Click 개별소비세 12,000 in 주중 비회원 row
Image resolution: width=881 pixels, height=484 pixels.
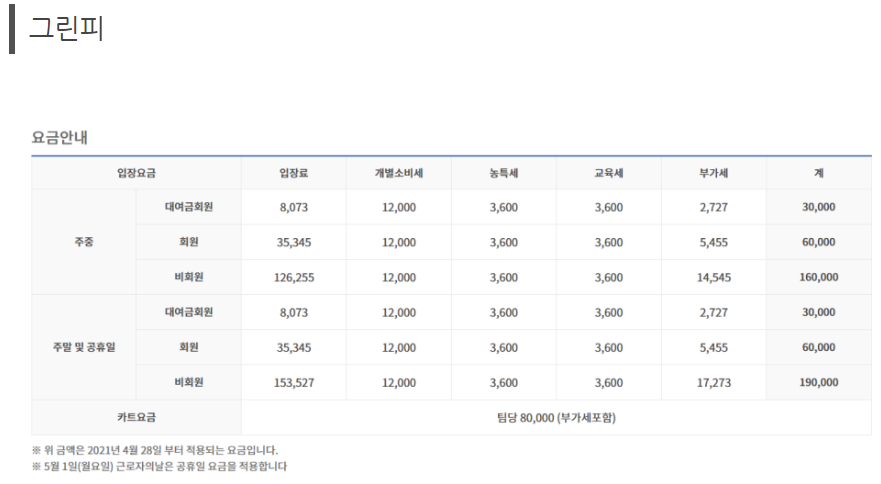tap(399, 277)
